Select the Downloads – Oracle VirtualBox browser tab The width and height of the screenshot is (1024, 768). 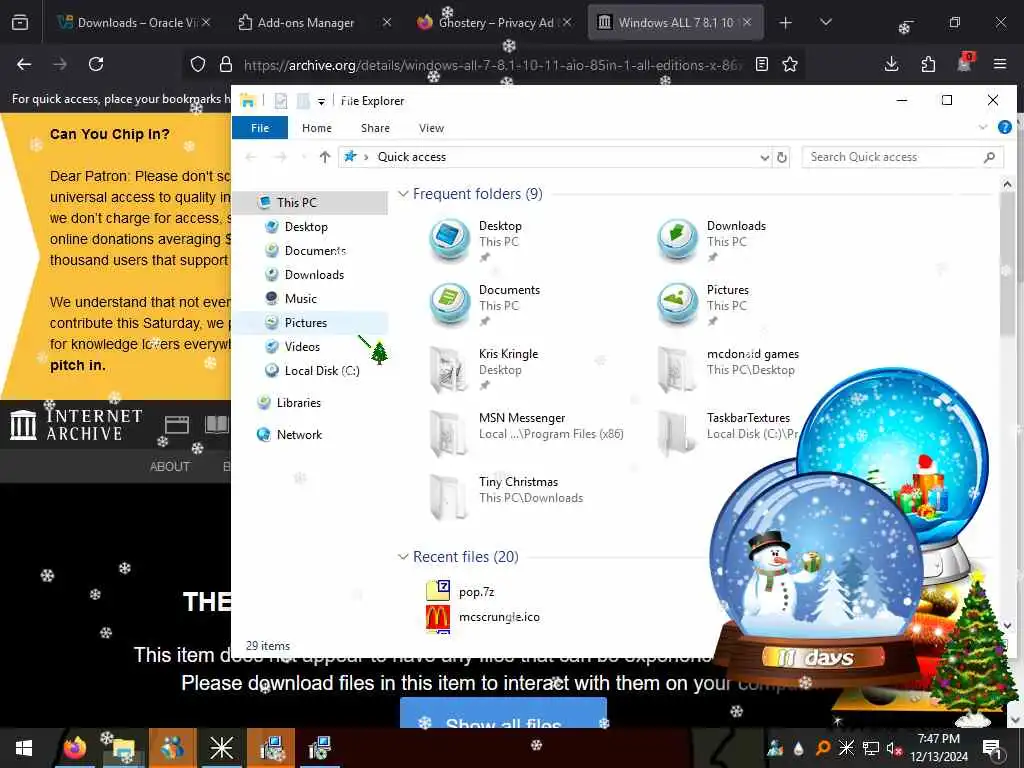click(x=133, y=22)
